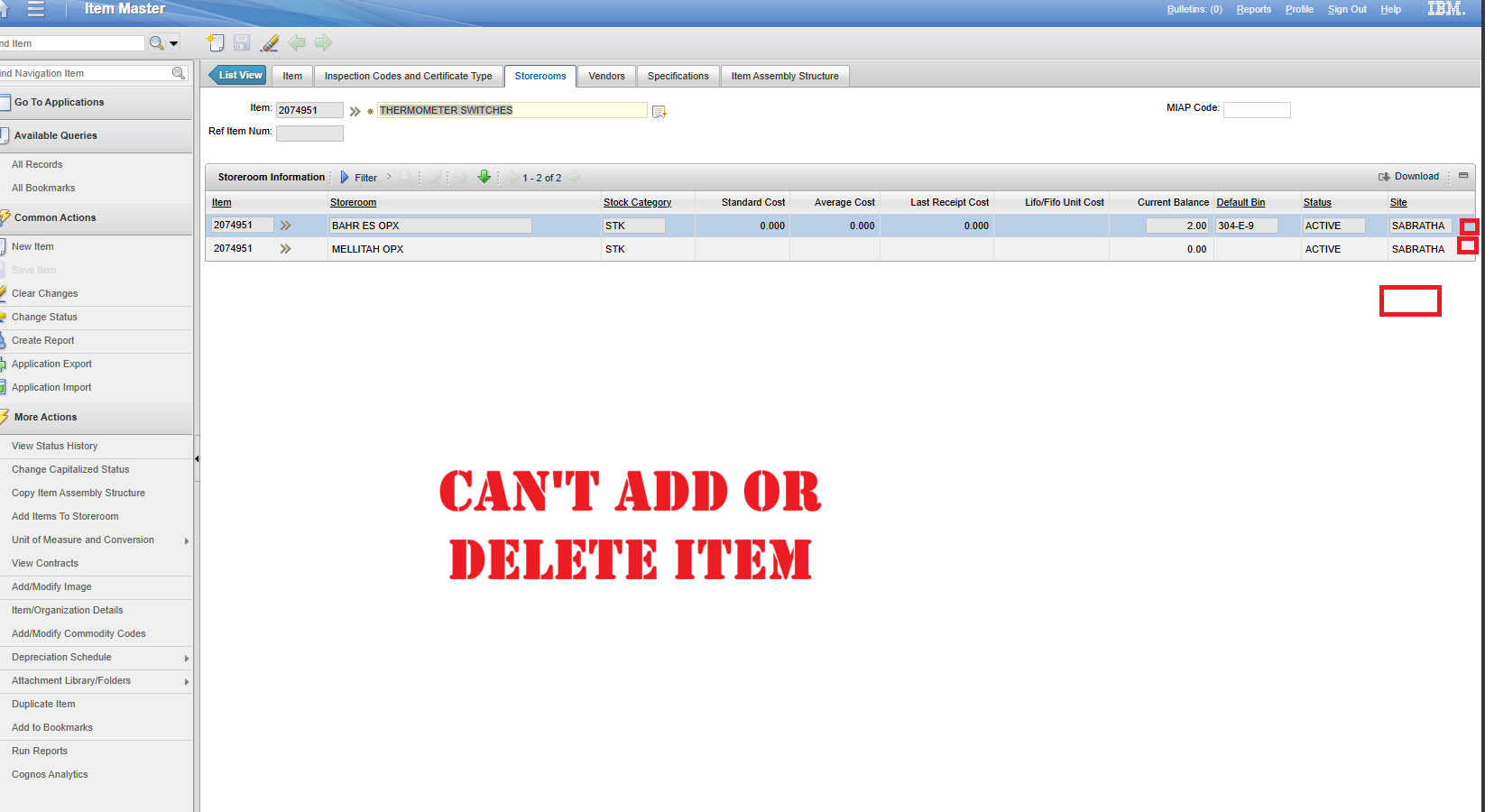The width and height of the screenshot is (1485, 812).
Task: Click the green down arrow in Storeroom Information
Action: tap(484, 177)
